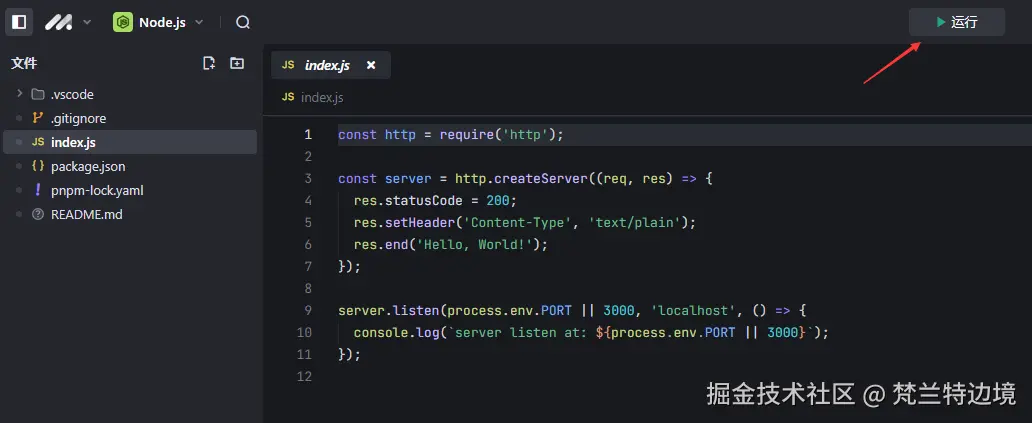
Task: Click index.js in the breadcrumb
Action: [322, 97]
